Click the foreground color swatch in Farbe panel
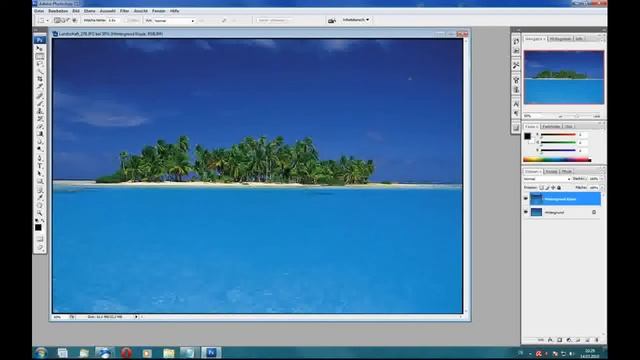Screen dimensions: 640x360 (x=527, y=136)
